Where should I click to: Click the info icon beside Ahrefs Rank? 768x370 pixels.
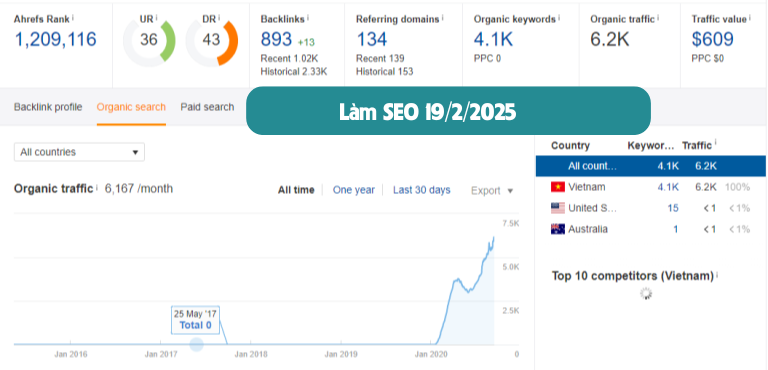[x=73, y=18]
